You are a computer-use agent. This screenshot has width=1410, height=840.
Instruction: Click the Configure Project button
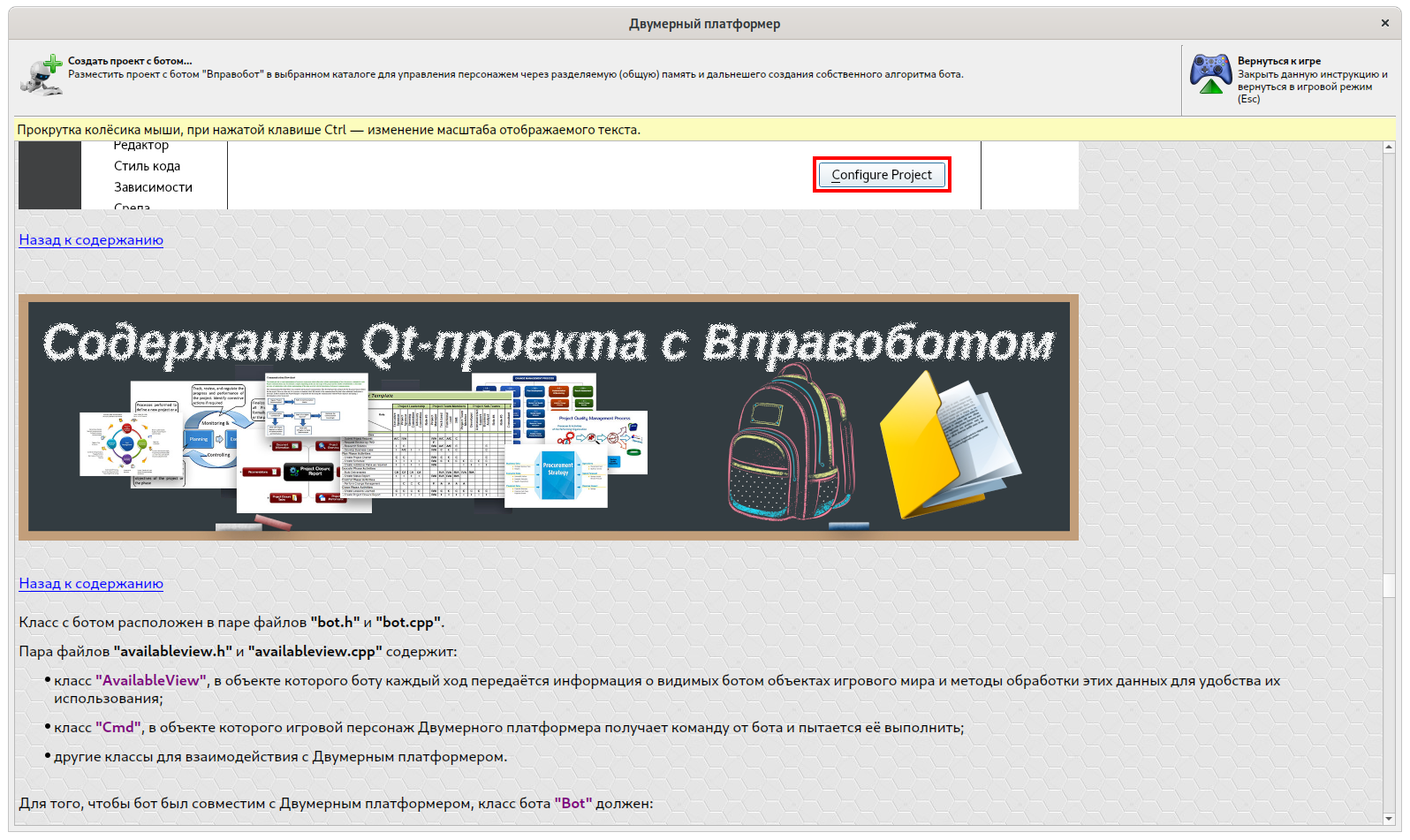(882, 175)
